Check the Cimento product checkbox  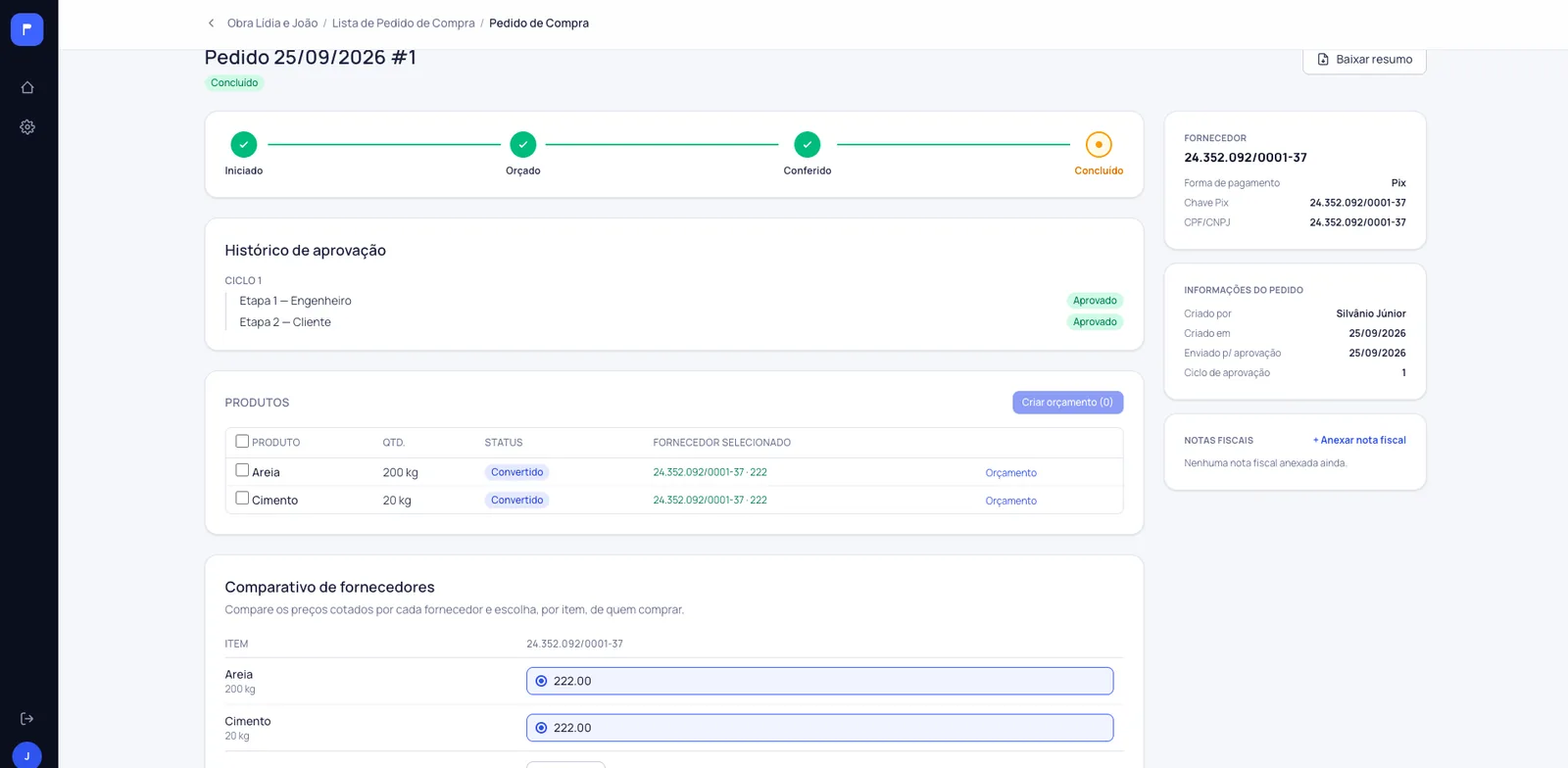coord(242,498)
